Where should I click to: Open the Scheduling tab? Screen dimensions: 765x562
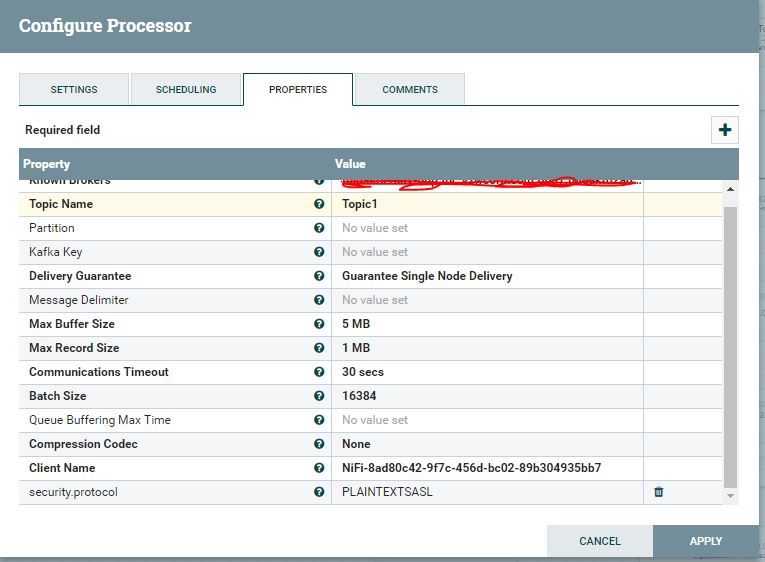186,89
